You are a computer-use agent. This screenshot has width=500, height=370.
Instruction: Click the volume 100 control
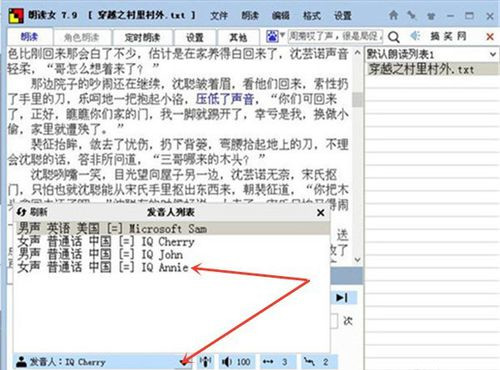coord(236,362)
